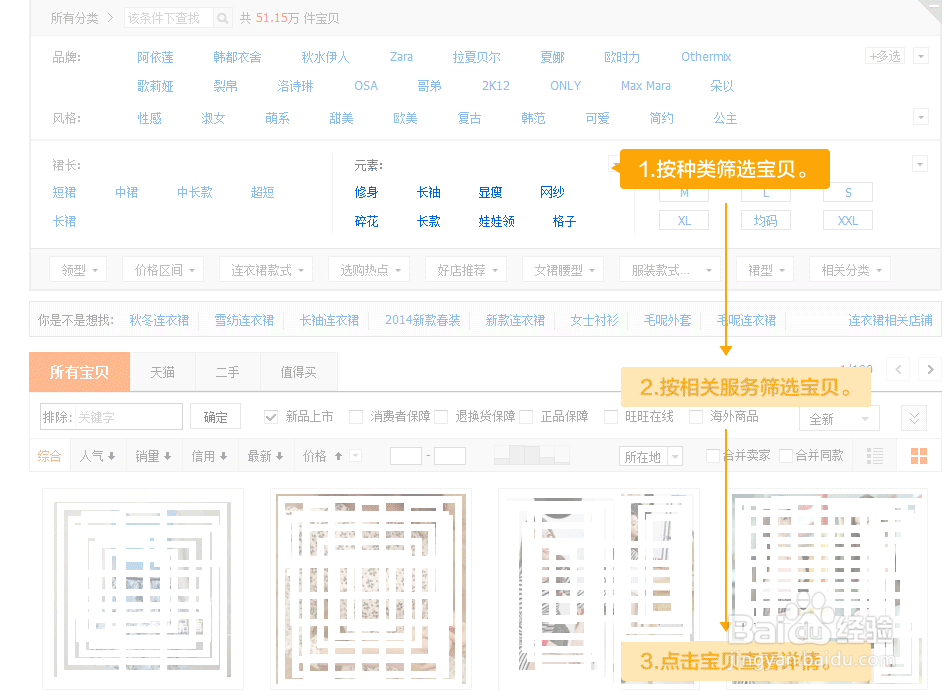Open 连衣裙相关店铺 link

coord(890,320)
